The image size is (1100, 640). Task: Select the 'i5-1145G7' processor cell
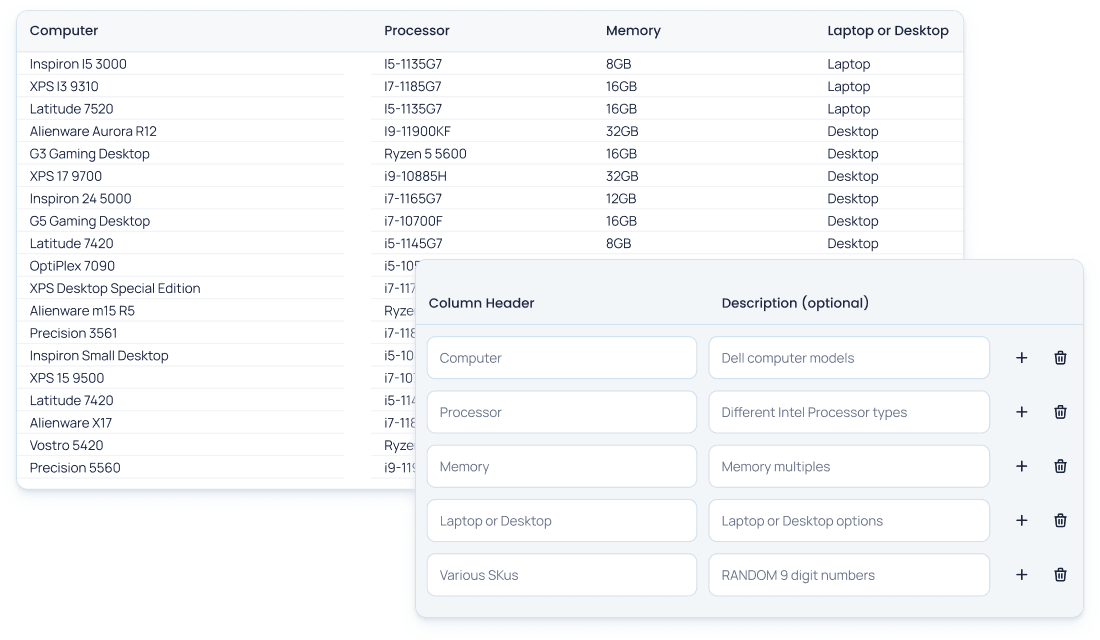pyautogui.click(x=413, y=244)
